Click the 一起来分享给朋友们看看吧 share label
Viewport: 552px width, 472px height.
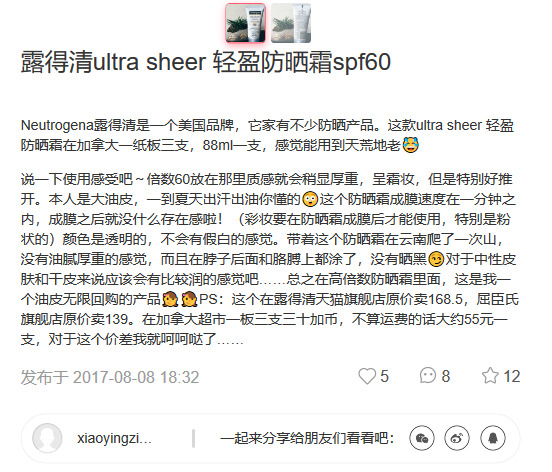click(307, 439)
